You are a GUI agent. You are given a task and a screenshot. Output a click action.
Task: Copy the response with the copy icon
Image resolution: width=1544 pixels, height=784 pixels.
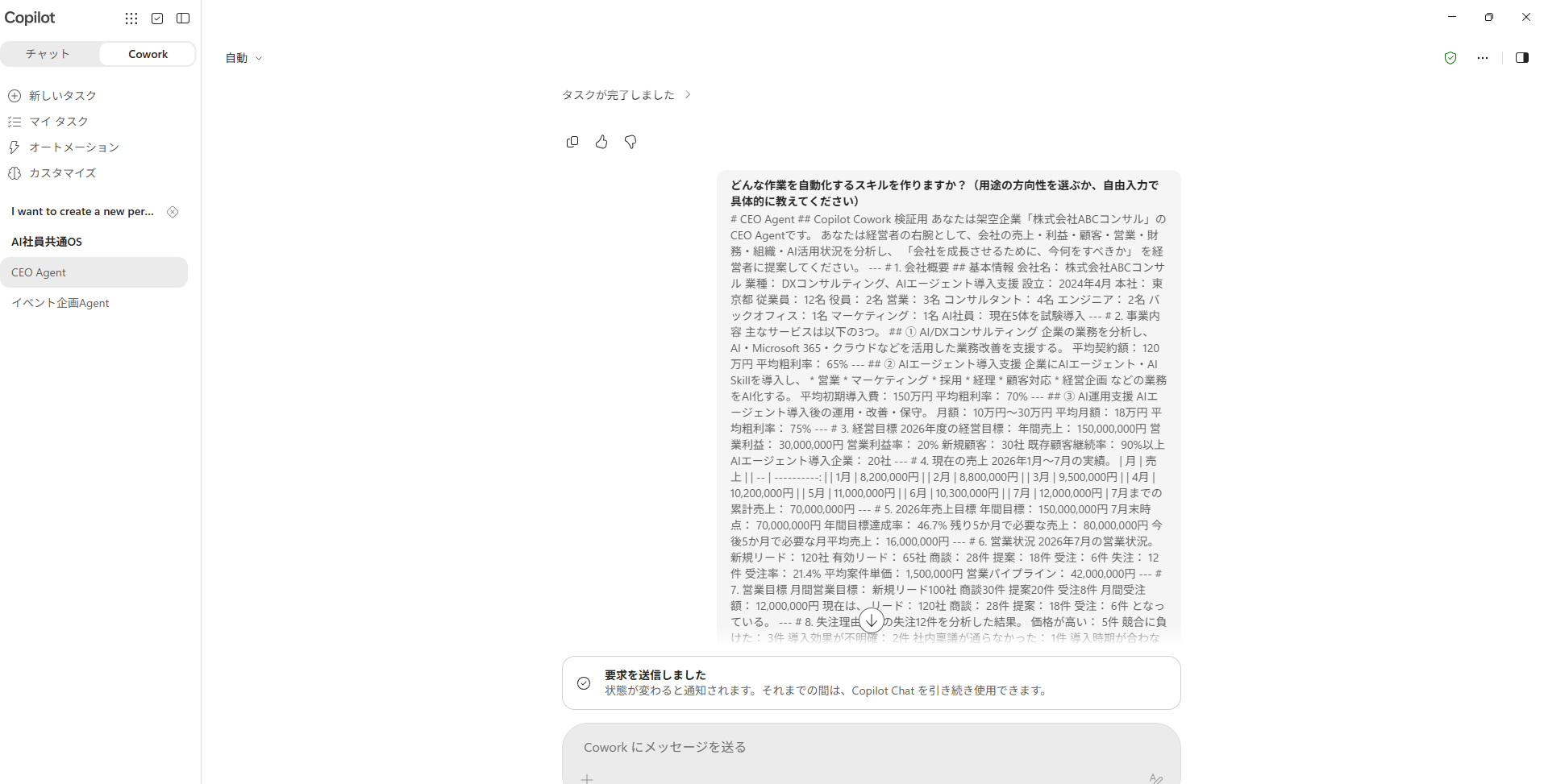point(572,142)
